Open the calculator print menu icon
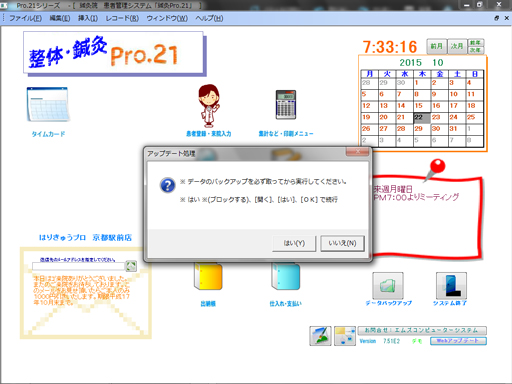 tap(286, 105)
